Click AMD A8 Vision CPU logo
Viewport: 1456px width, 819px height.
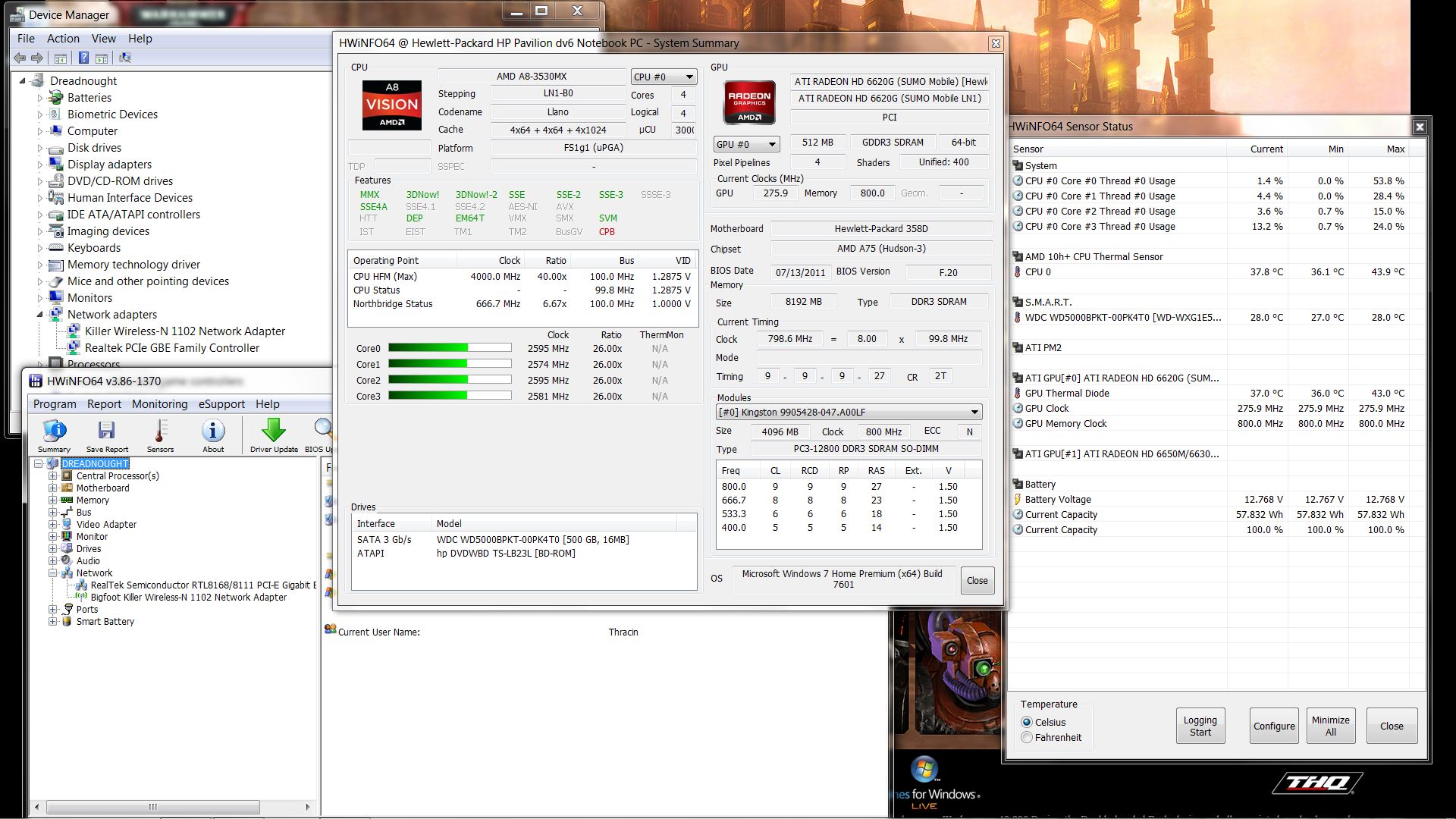coord(391,105)
